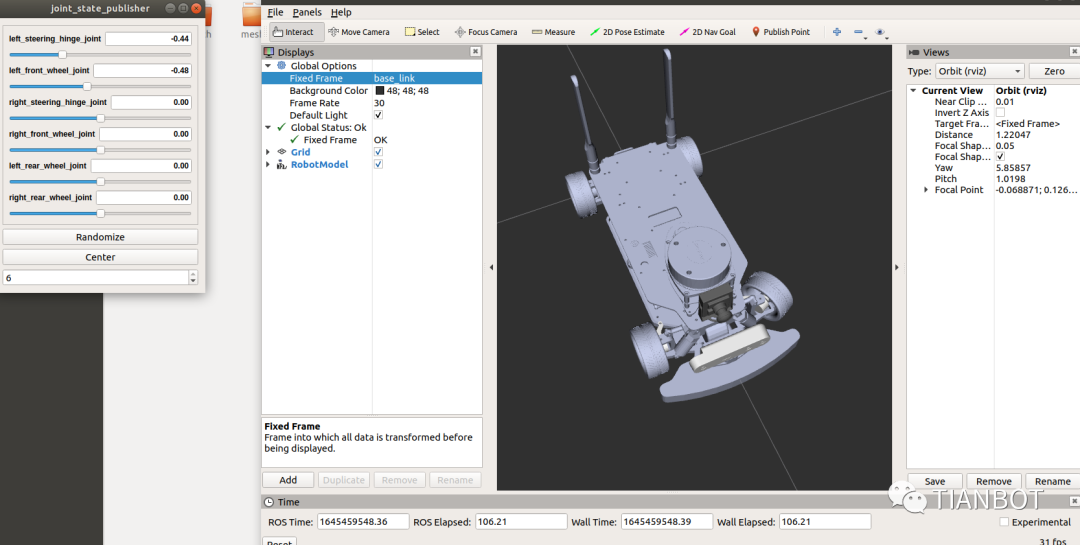Open the Panels menu

(x=307, y=12)
